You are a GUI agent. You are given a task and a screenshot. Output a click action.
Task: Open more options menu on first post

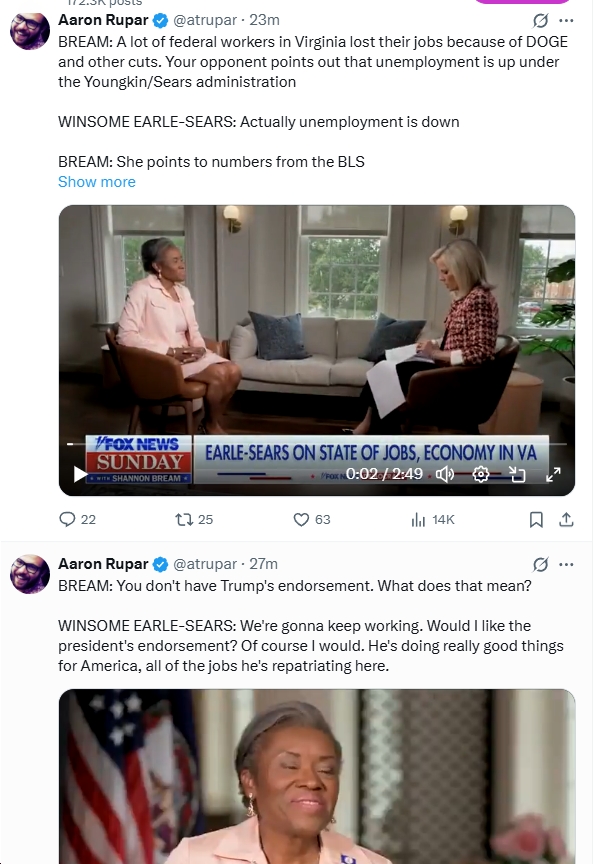click(566, 20)
